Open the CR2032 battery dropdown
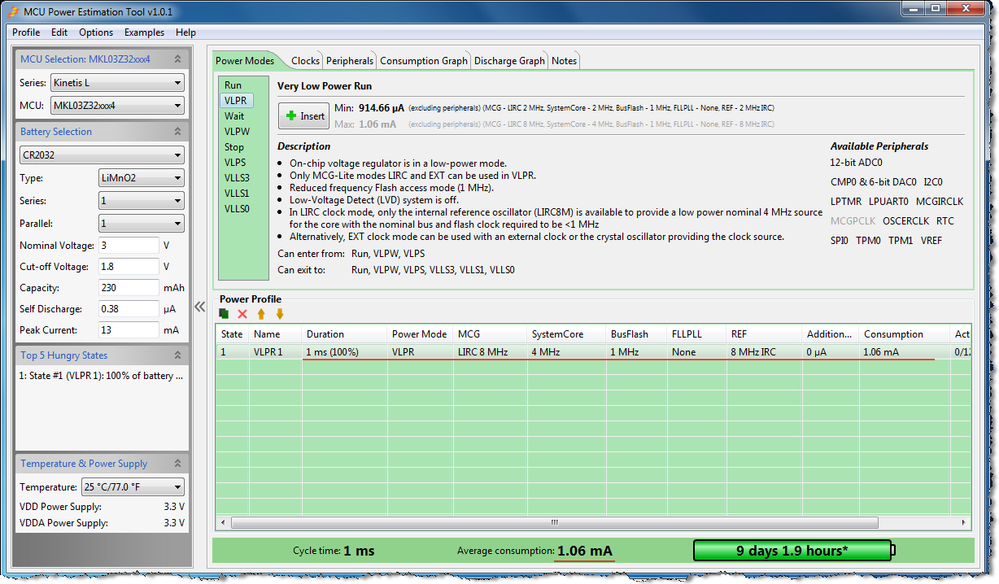This screenshot has height=584, width=999. pos(102,155)
